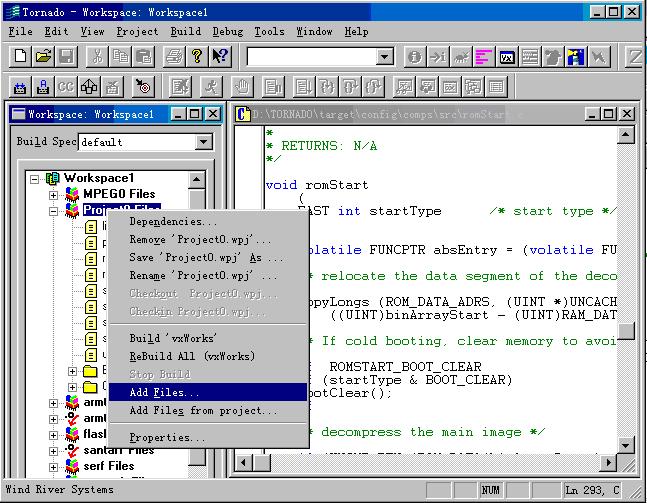Click the New file toolbar icon
The image size is (647, 503).
20,56
